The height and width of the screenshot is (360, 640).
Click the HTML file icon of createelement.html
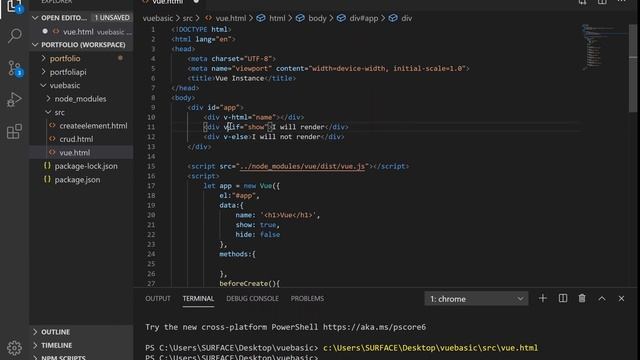[x=52, y=125]
